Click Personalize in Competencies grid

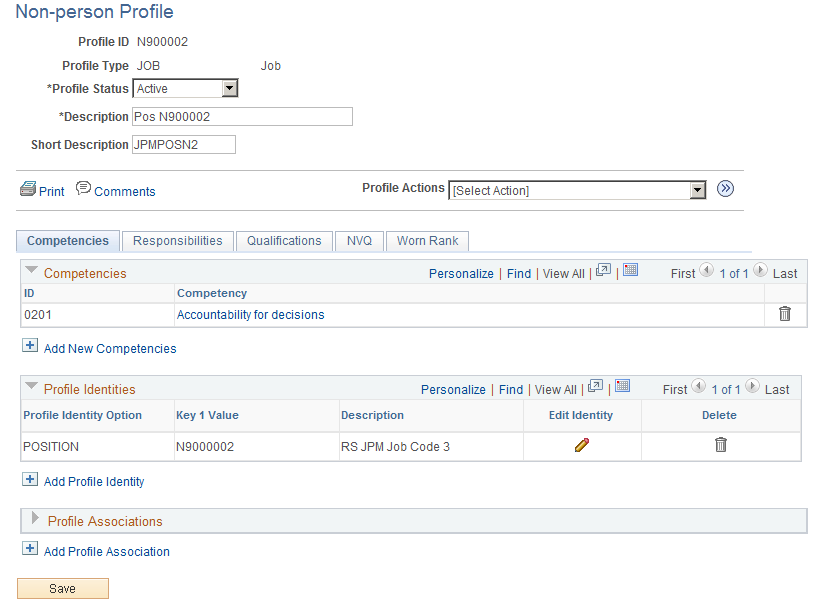coord(461,274)
